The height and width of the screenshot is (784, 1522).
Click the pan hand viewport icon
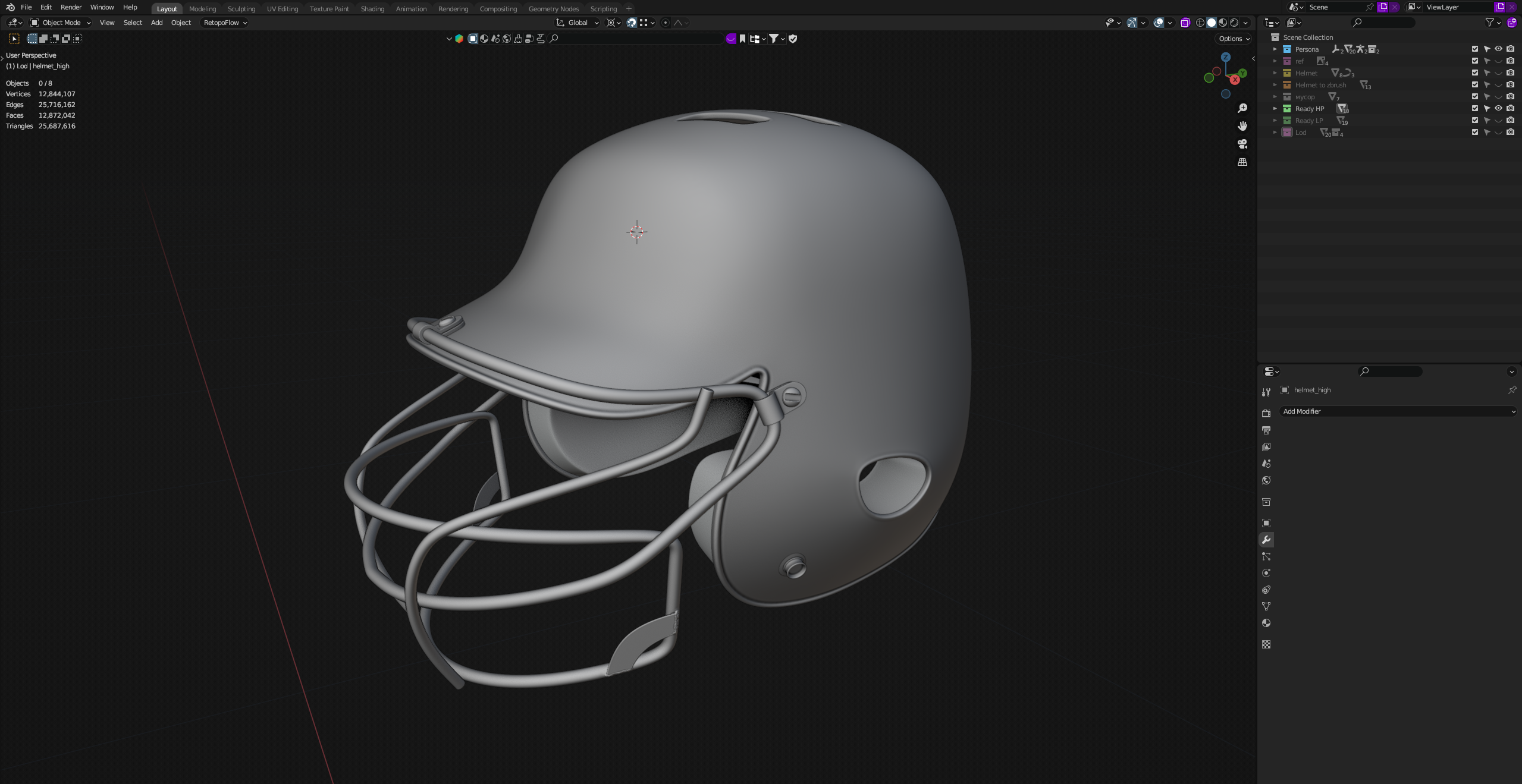click(x=1242, y=126)
